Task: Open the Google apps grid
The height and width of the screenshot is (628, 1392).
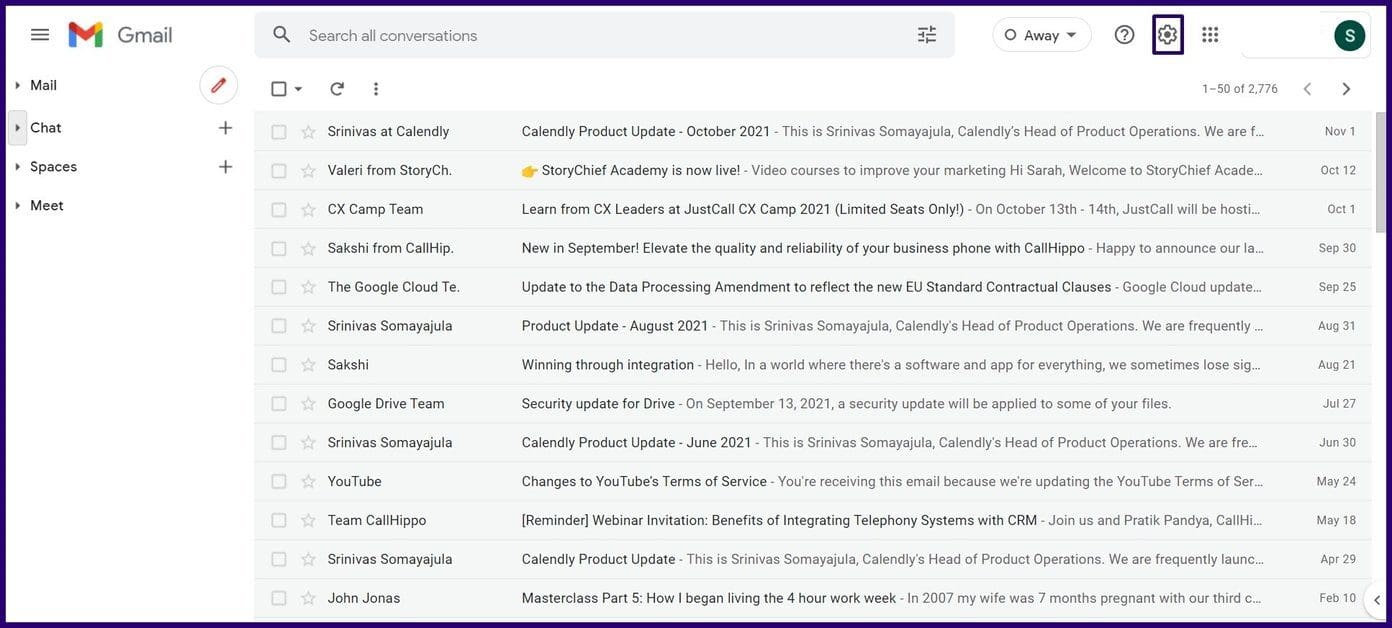Action: tap(1210, 35)
